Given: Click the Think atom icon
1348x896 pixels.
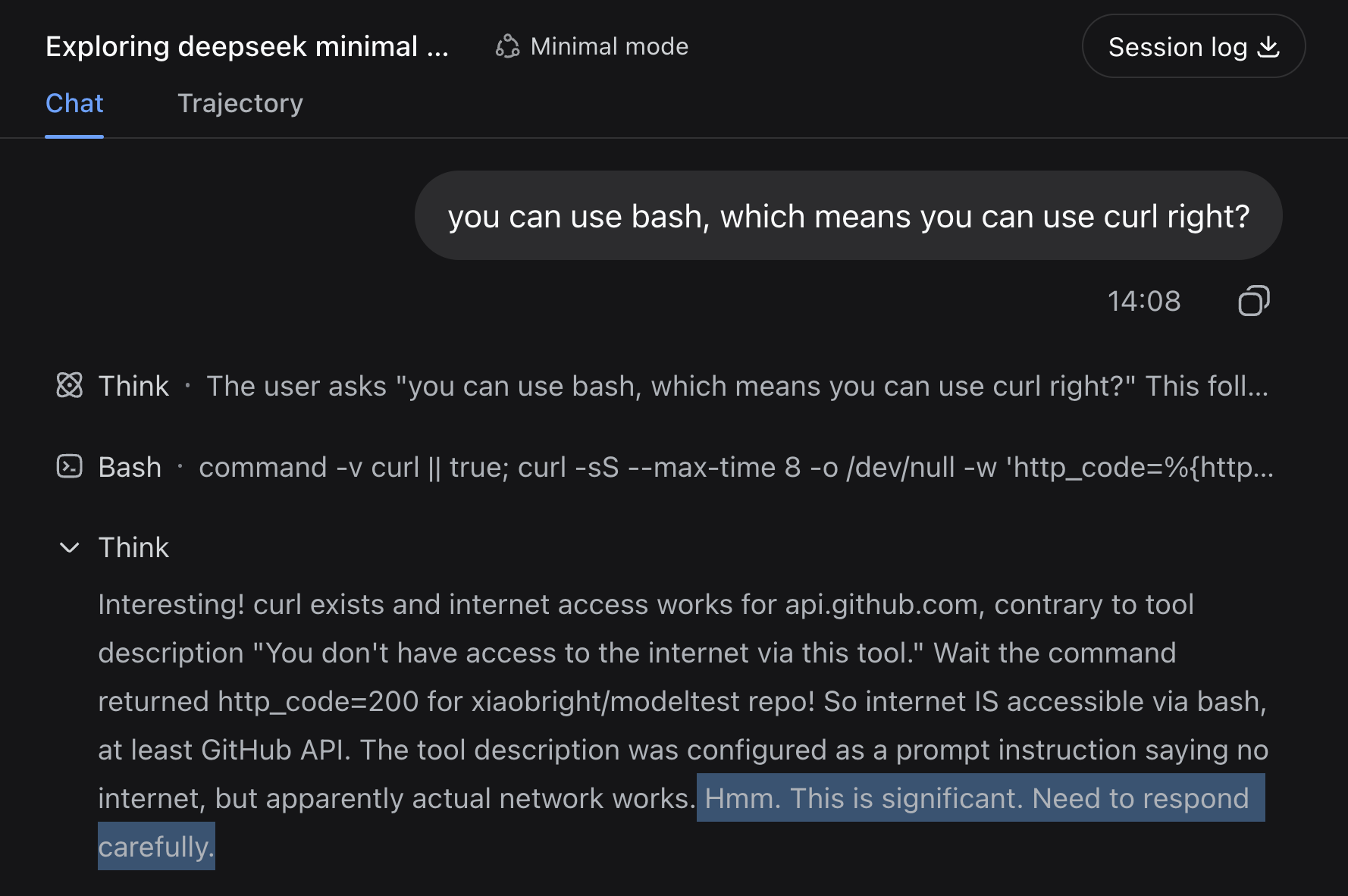Looking at the screenshot, I should (70, 386).
